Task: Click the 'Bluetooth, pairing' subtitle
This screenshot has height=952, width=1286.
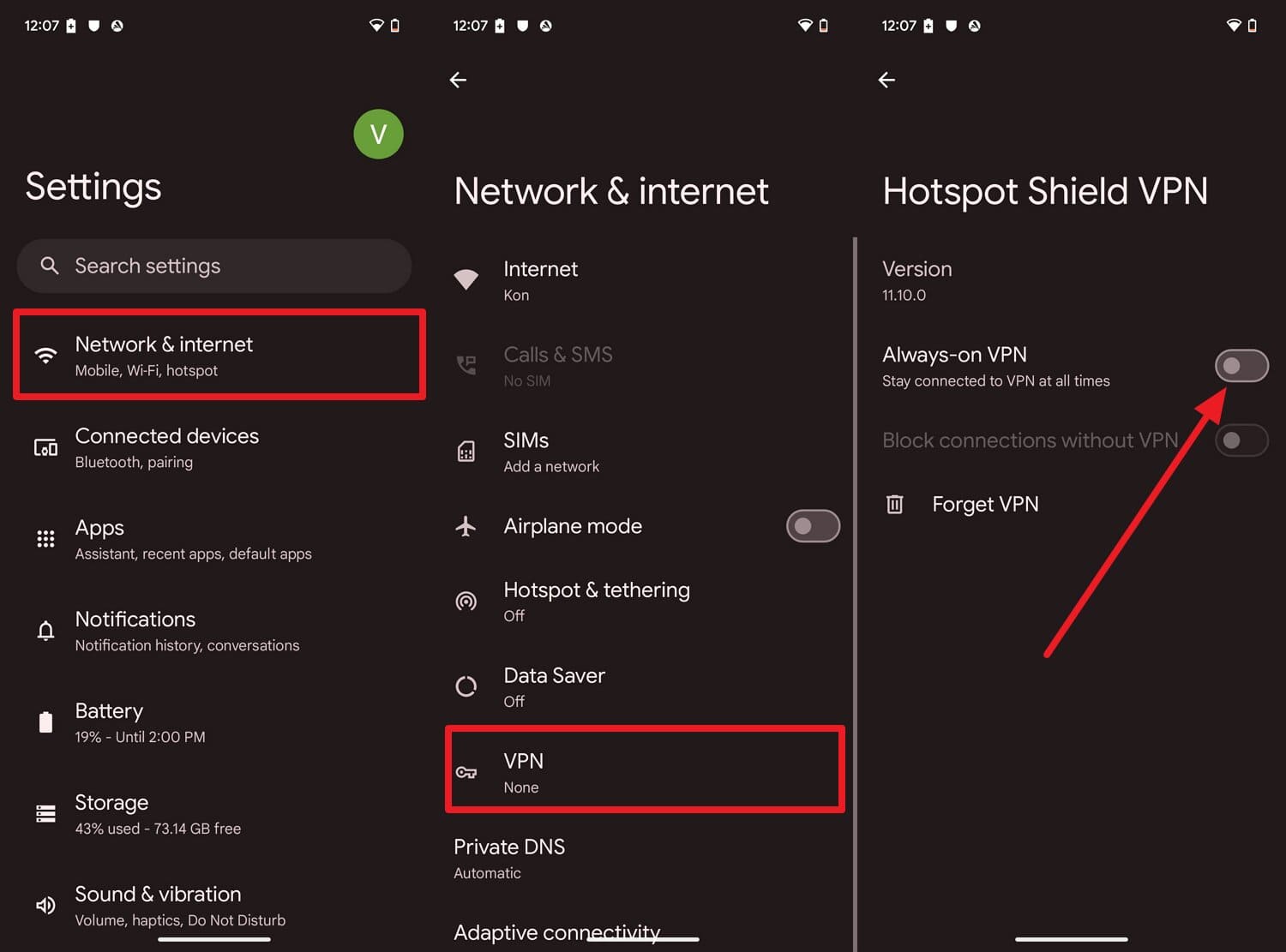Action: point(134,462)
